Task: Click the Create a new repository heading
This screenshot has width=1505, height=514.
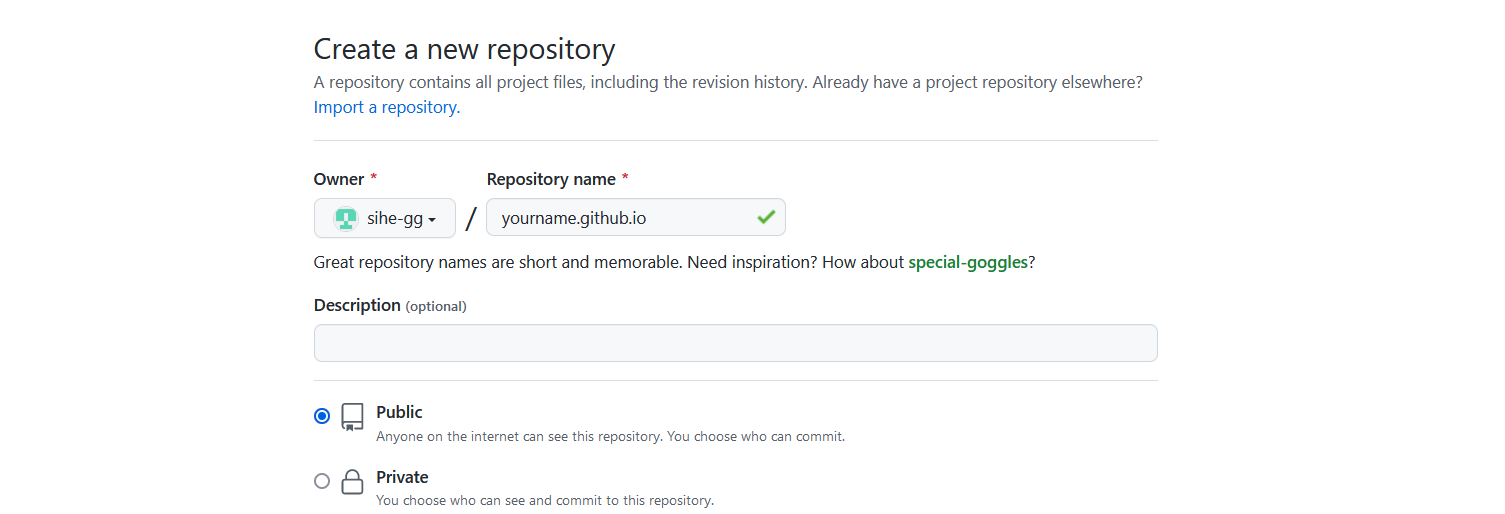Action: point(464,49)
